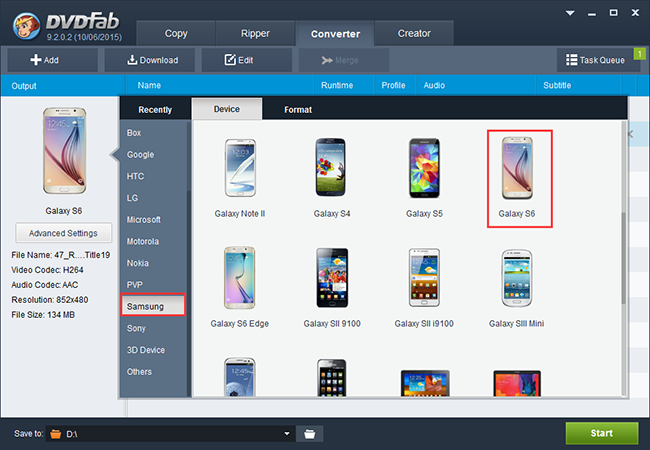Click the Task Queue count badge

(640, 54)
